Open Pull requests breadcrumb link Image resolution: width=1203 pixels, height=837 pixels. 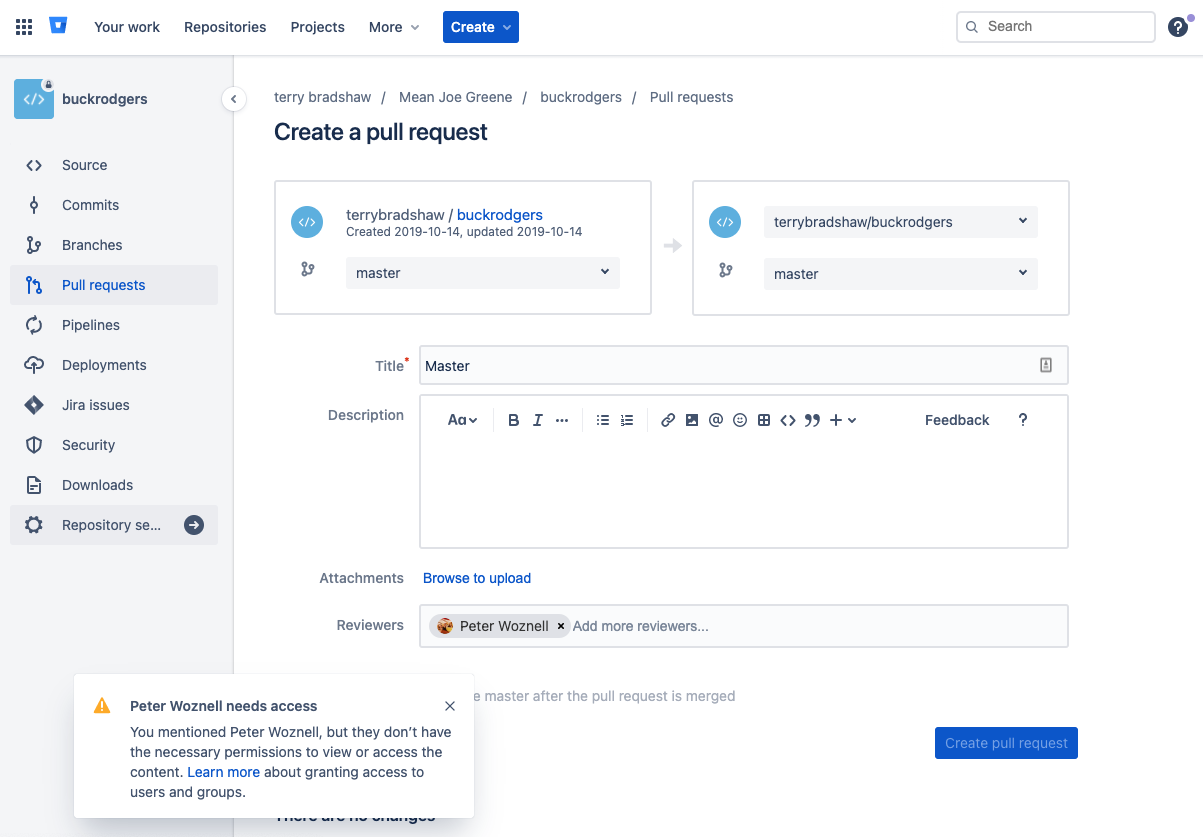point(691,97)
